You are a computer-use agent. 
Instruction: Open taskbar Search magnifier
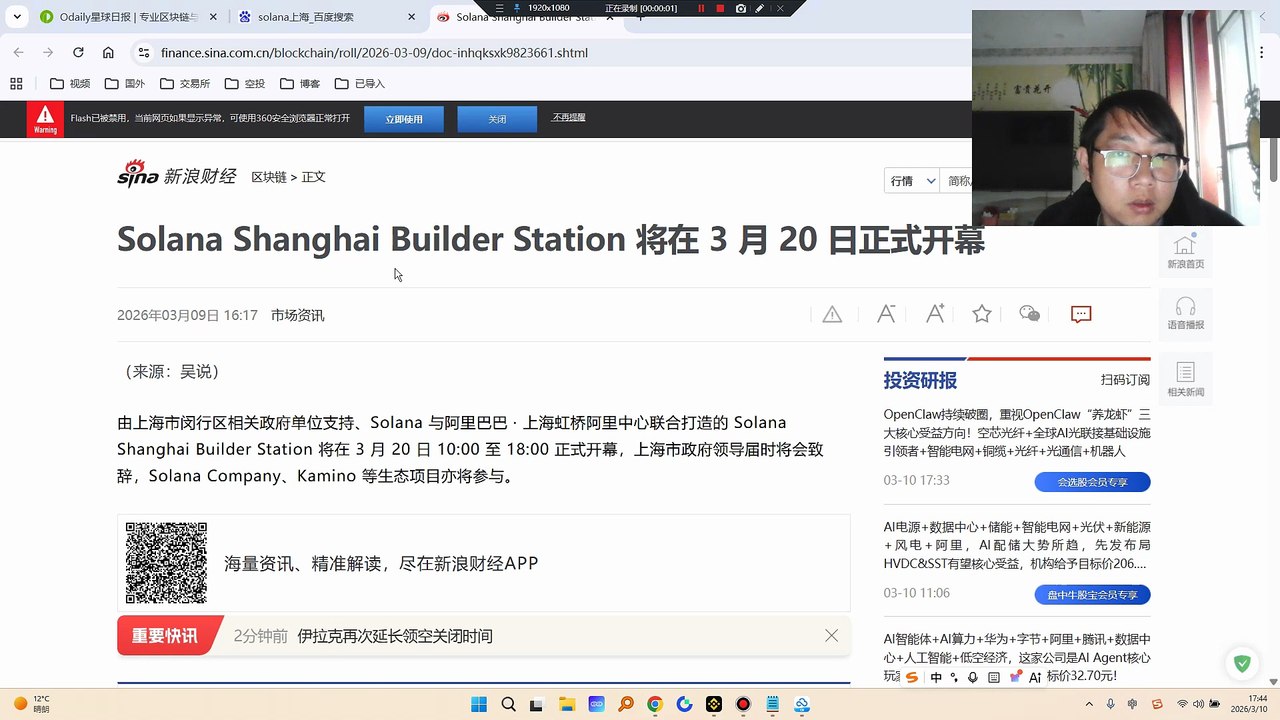[508, 704]
